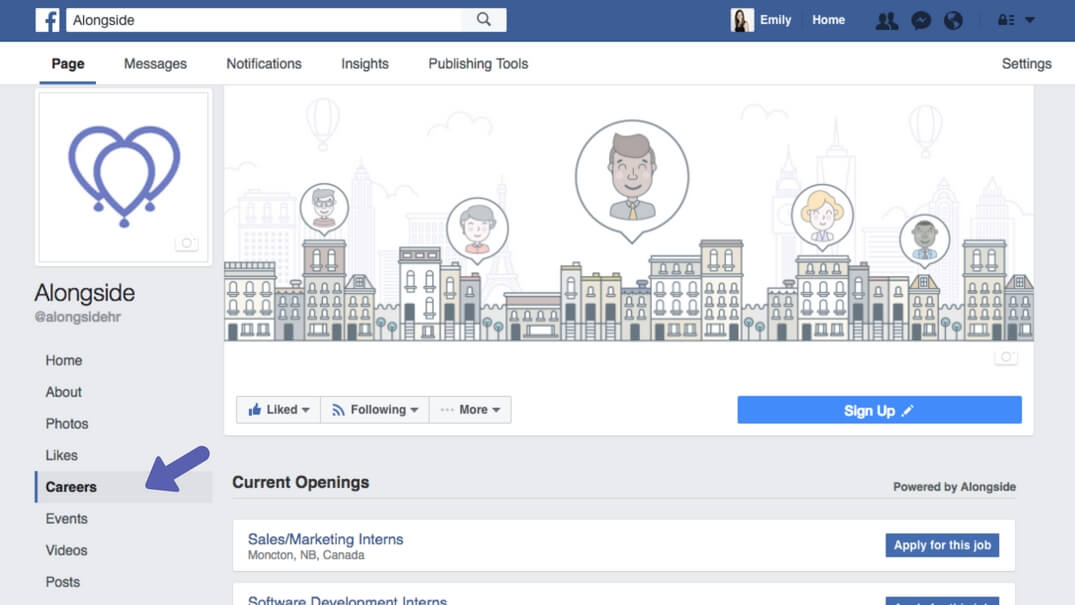Open the Following dropdown button

[375, 410]
